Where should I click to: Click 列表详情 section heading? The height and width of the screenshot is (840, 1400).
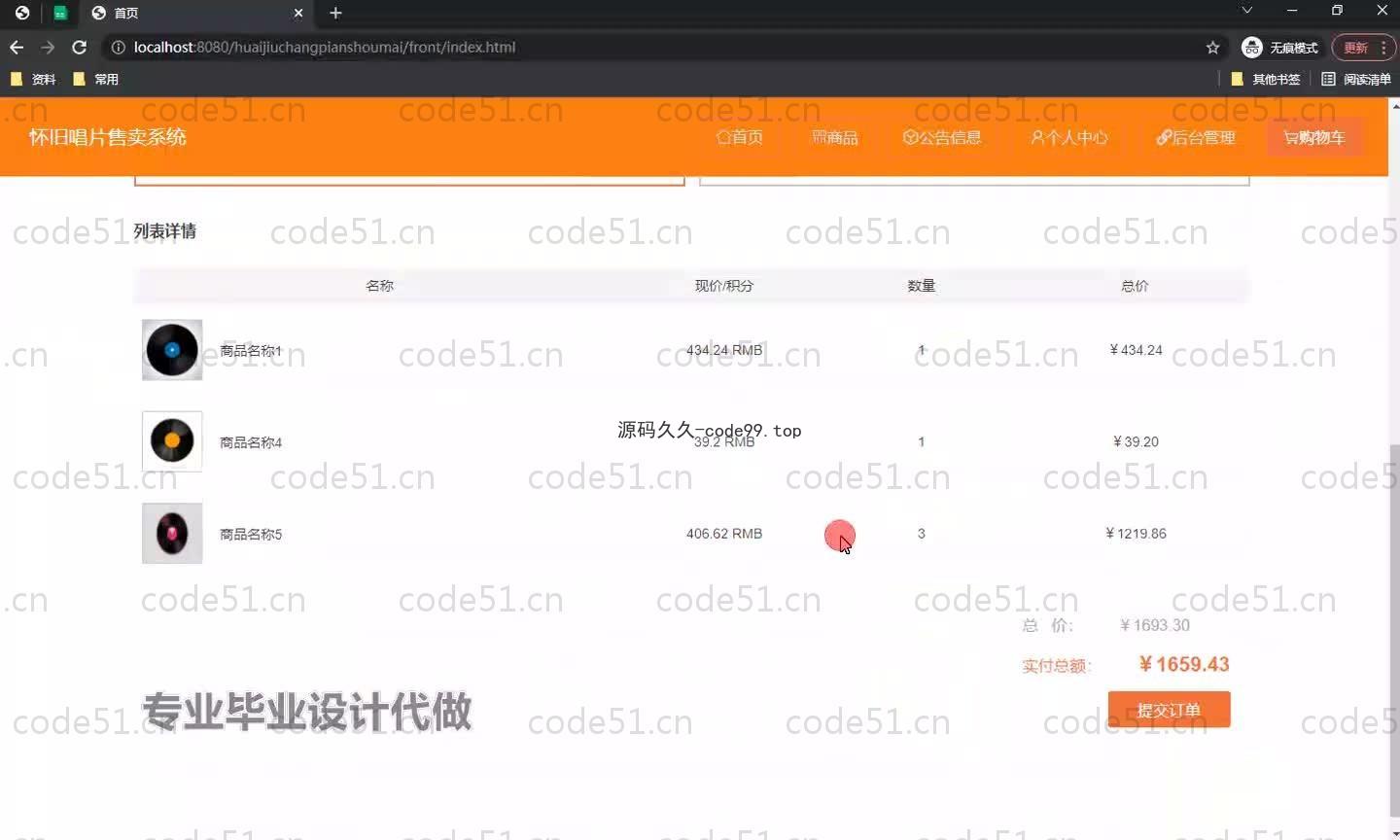coord(165,231)
